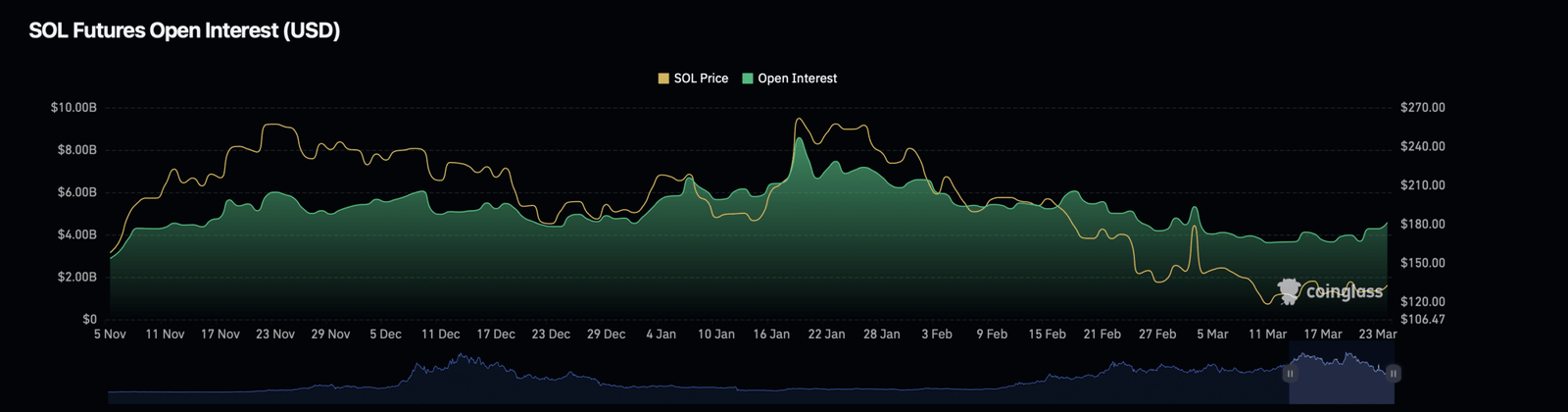Click the $106.47 minimum price label
The width and height of the screenshot is (1568, 412).
click(x=1423, y=320)
